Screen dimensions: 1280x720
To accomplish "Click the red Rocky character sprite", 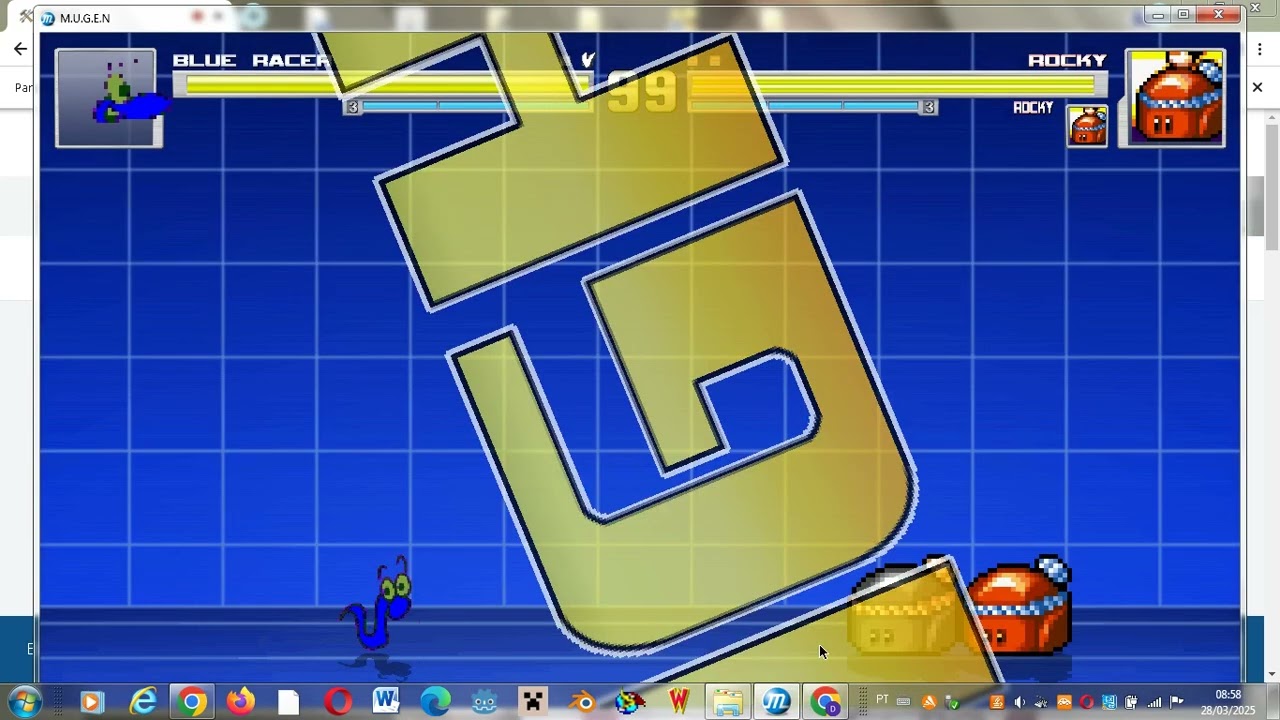I will click(x=1019, y=605).
